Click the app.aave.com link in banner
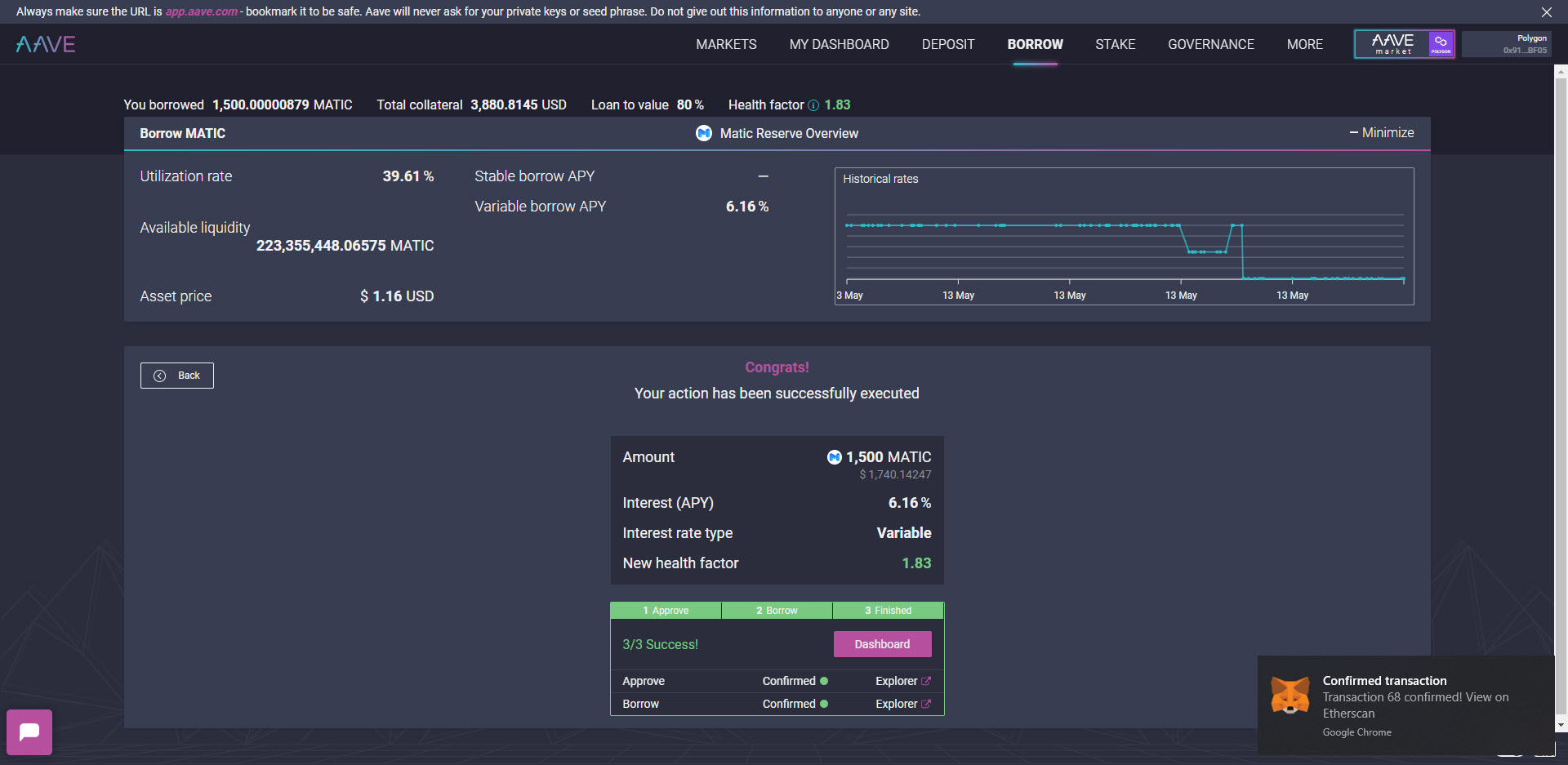1568x765 pixels. coord(201,11)
